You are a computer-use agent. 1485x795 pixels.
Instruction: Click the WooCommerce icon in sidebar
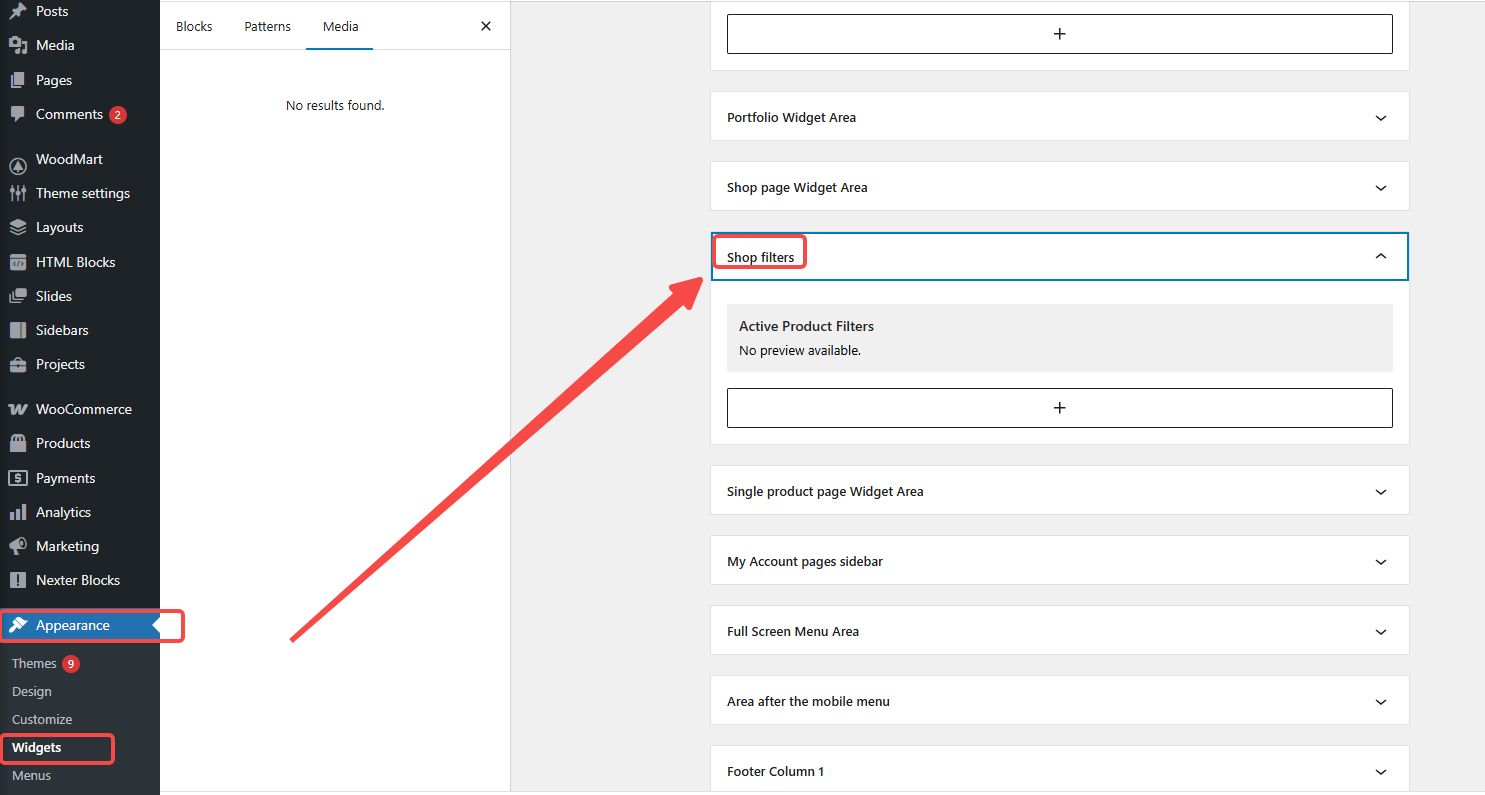pyautogui.click(x=18, y=409)
